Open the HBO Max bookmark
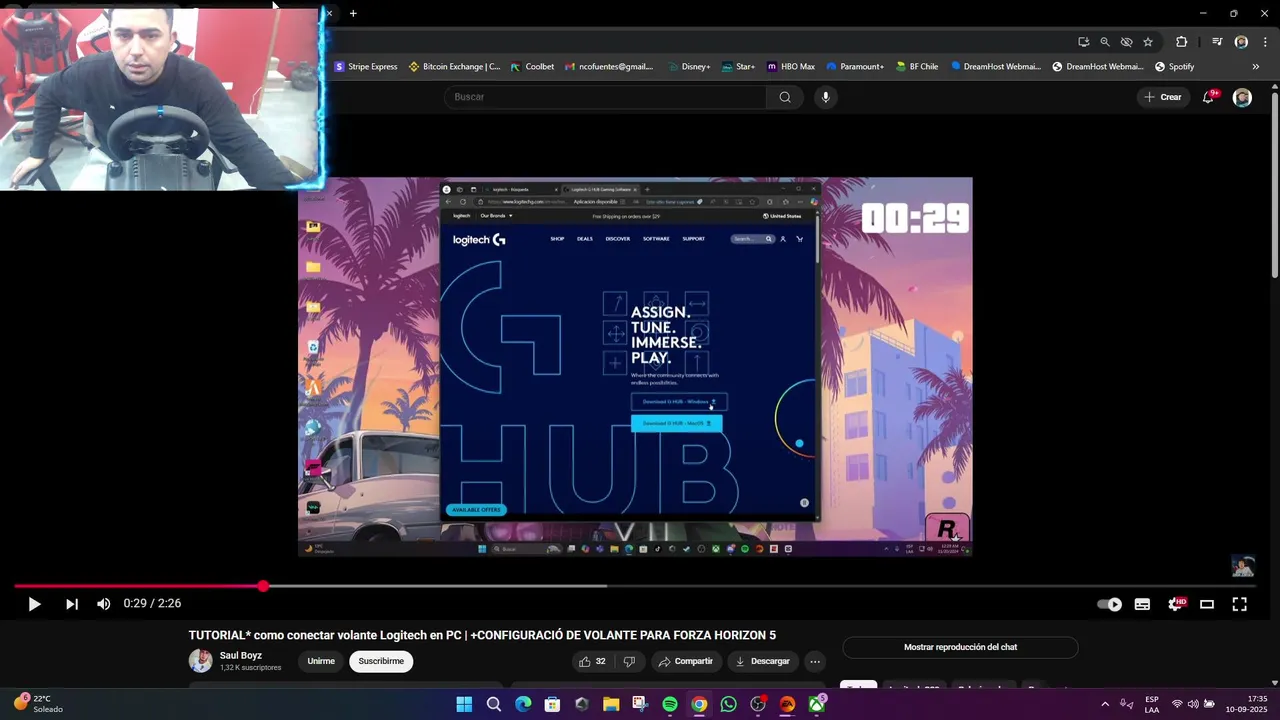Viewport: 1280px width, 720px height. pyautogui.click(x=791, y=67)
